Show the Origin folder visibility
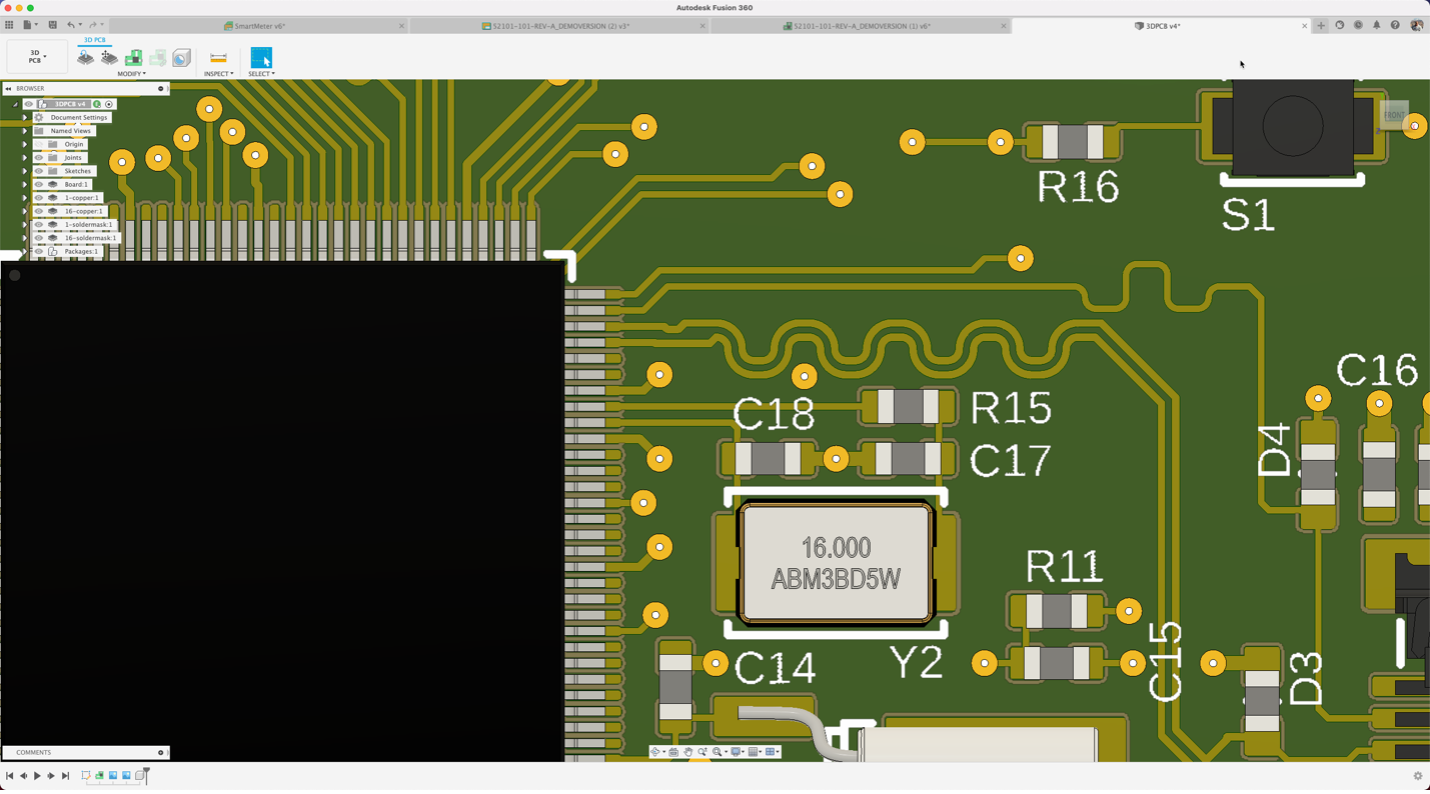 click(x=38, y=144)
